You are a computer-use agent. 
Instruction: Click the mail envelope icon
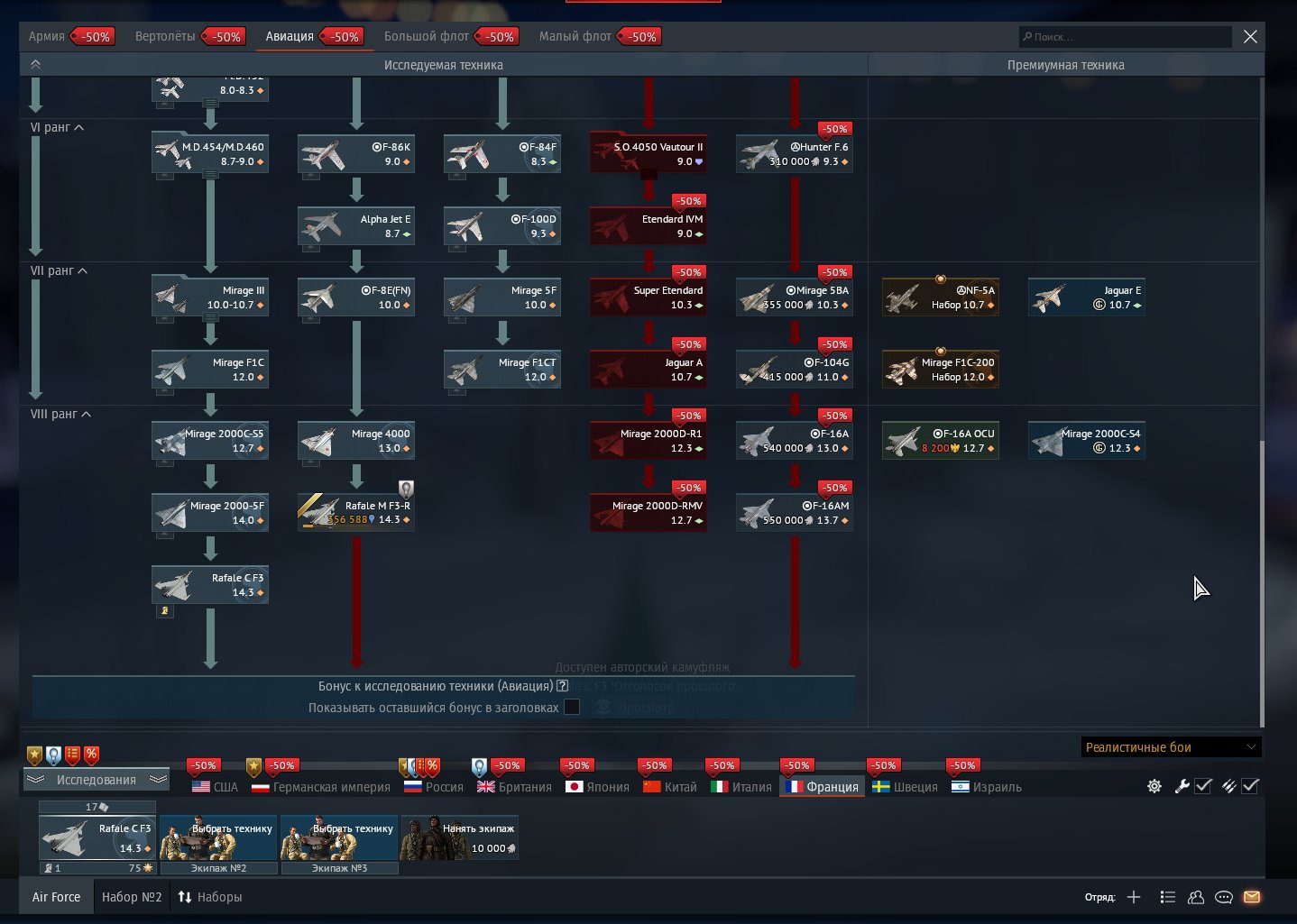(x=1251, y=897)
